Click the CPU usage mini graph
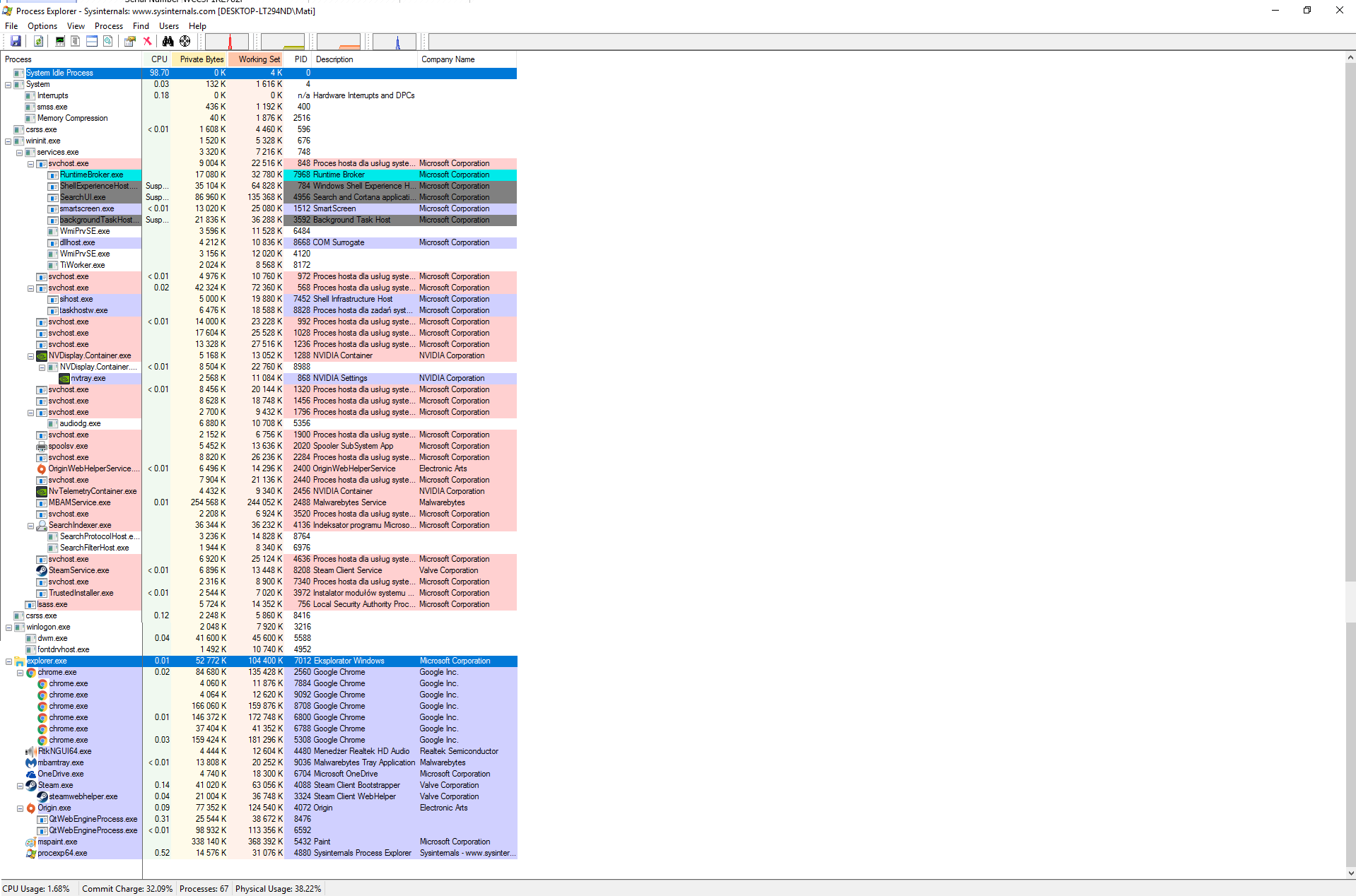The image size is (1356, 896). (x=227, y=42)
